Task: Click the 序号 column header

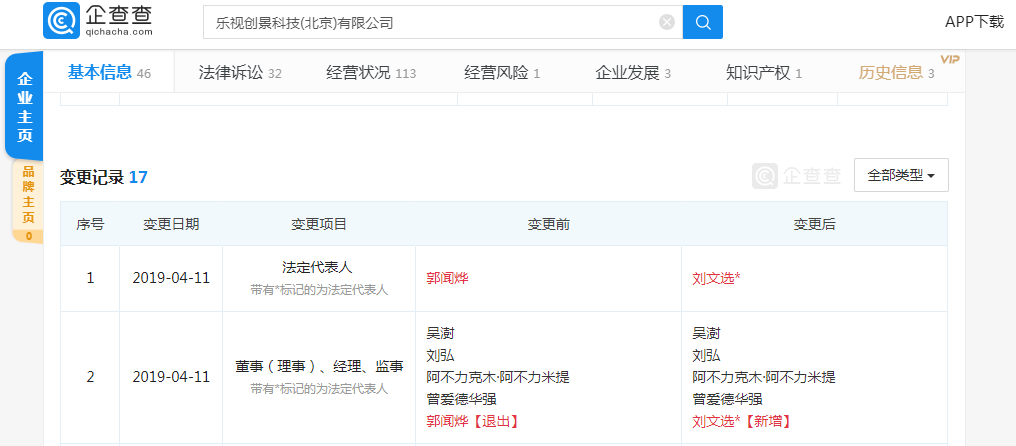Action: click(90, 224)
